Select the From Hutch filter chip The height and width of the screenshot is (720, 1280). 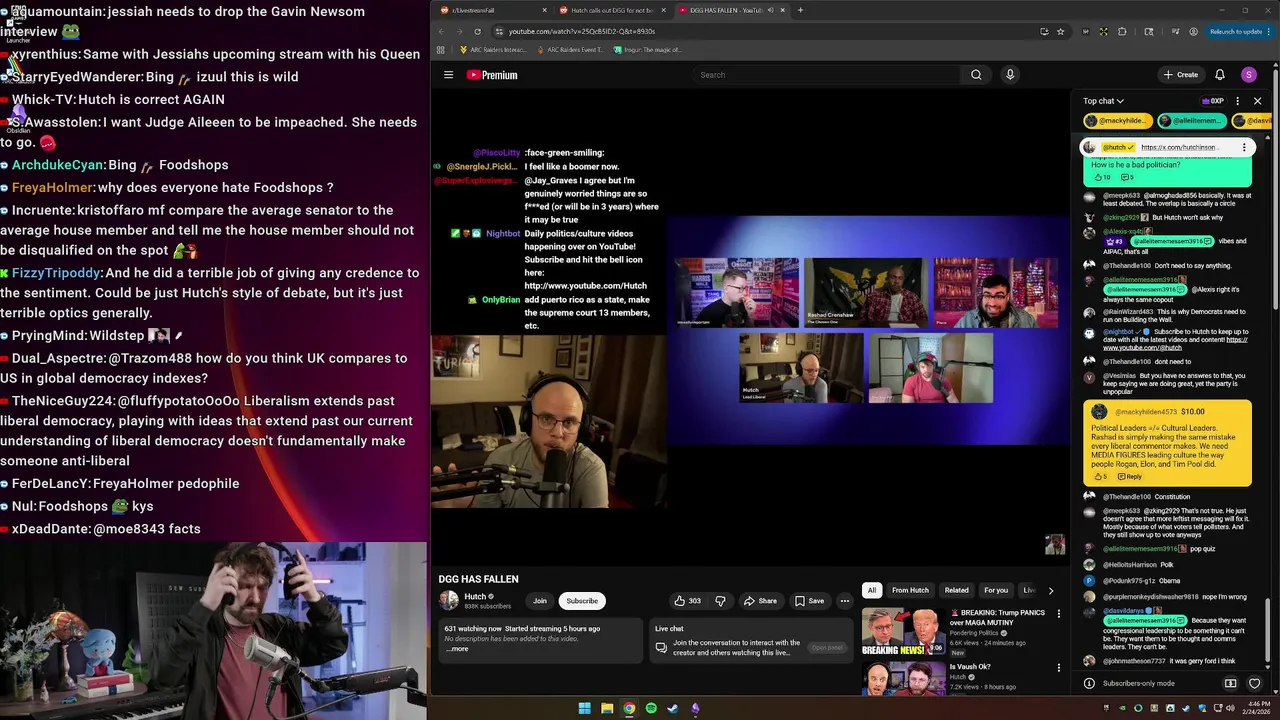(910, 590)
